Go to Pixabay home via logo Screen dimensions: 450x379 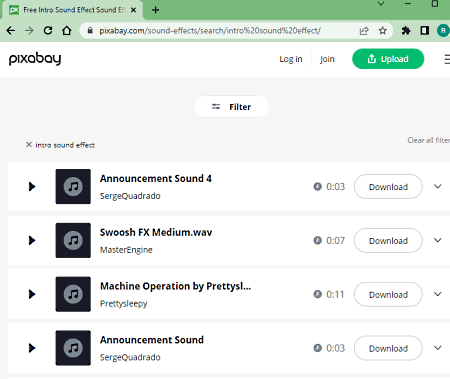tap(35, 59)
